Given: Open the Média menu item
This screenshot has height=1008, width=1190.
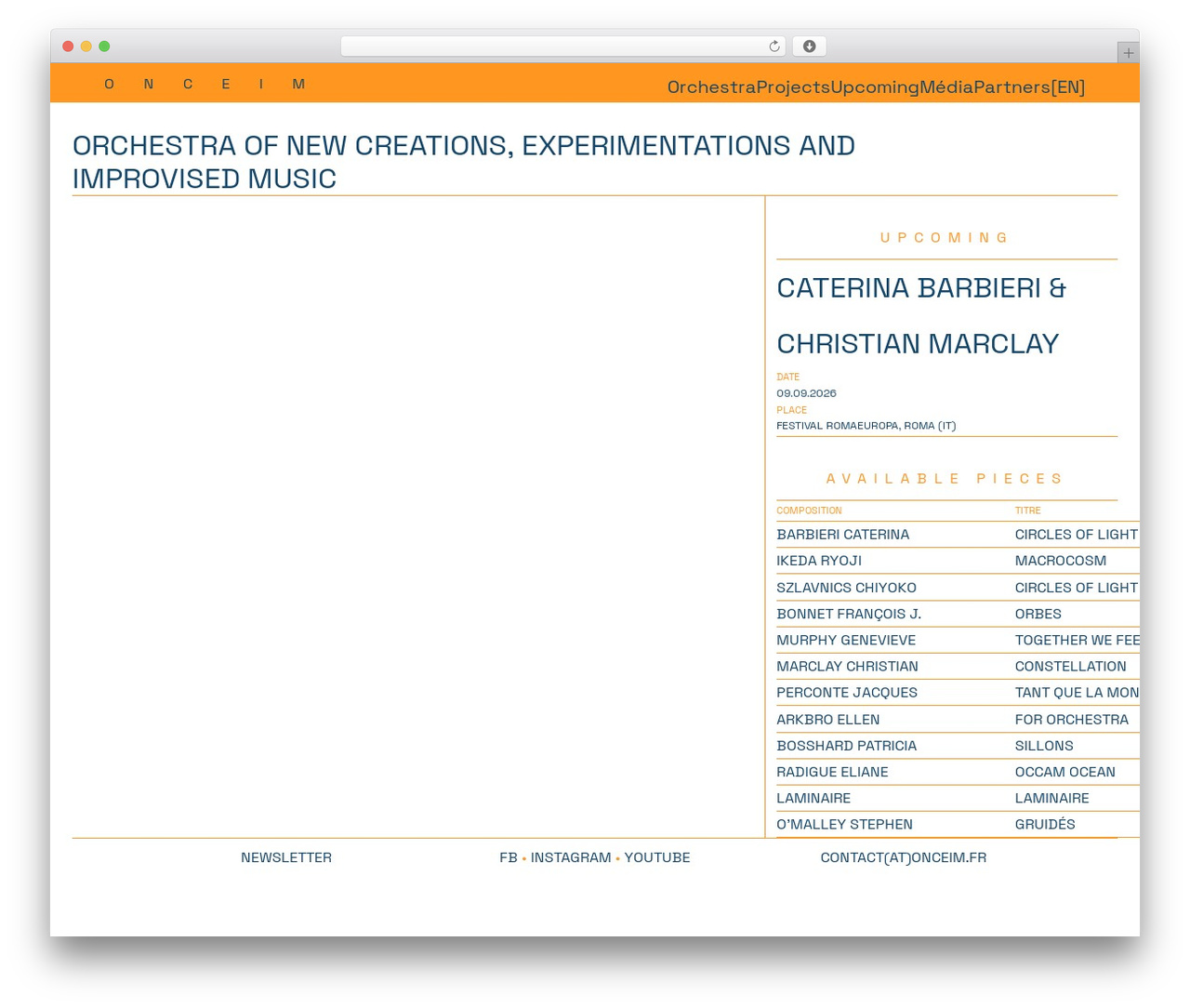Looking at the screenshot, I should (x=946, y=86).
